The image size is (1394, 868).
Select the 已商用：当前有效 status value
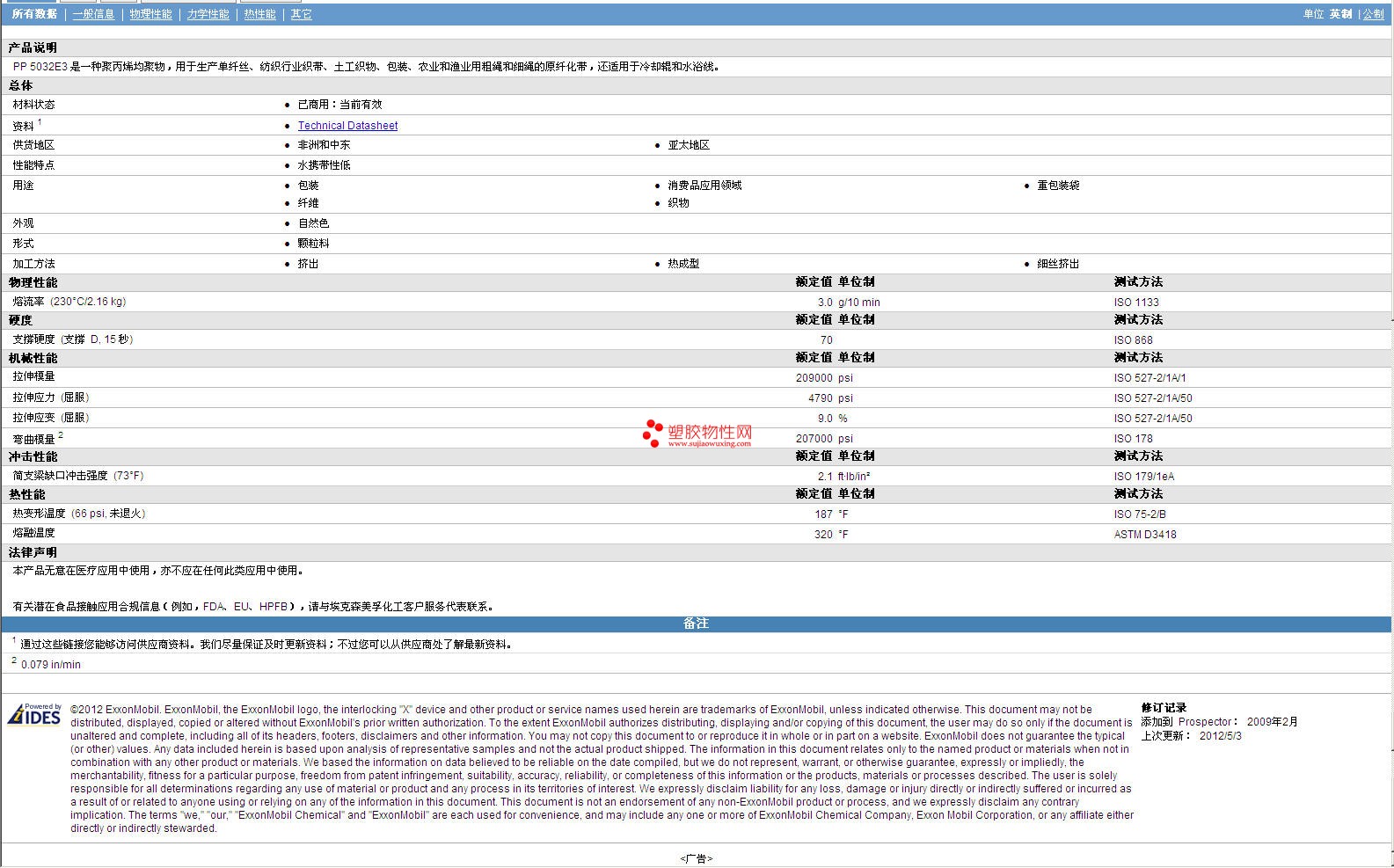339,105
